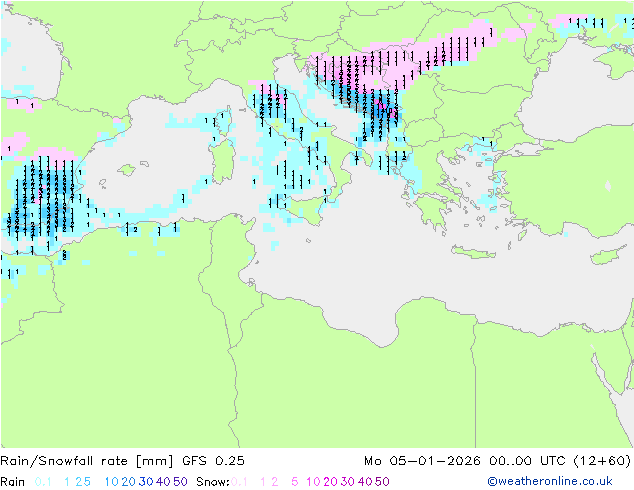This screenshot has width=634, height=490.
Task: Click the Rain legend value 0.1
Action: click(43, 482)
